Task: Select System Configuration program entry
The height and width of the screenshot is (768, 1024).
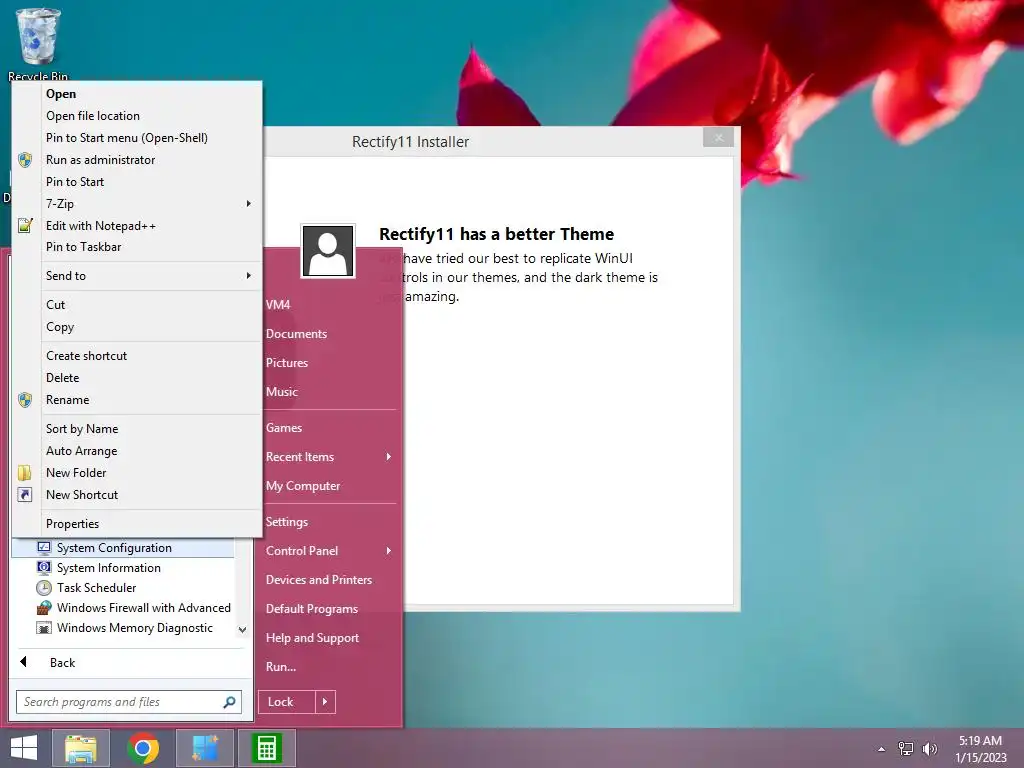Action: click(x=123, y=548)
